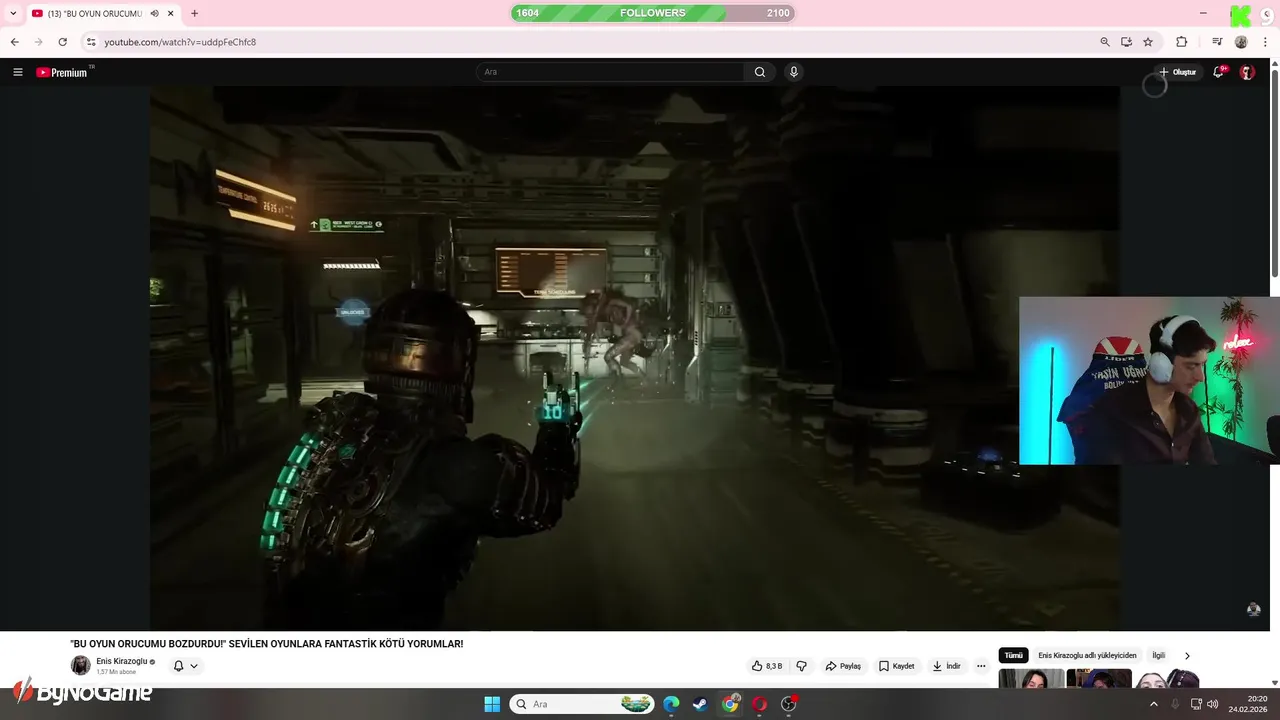Viewport: 1280px width, 720px height.
Task: Open a new browser tab
Action: [x=194, y=13]
